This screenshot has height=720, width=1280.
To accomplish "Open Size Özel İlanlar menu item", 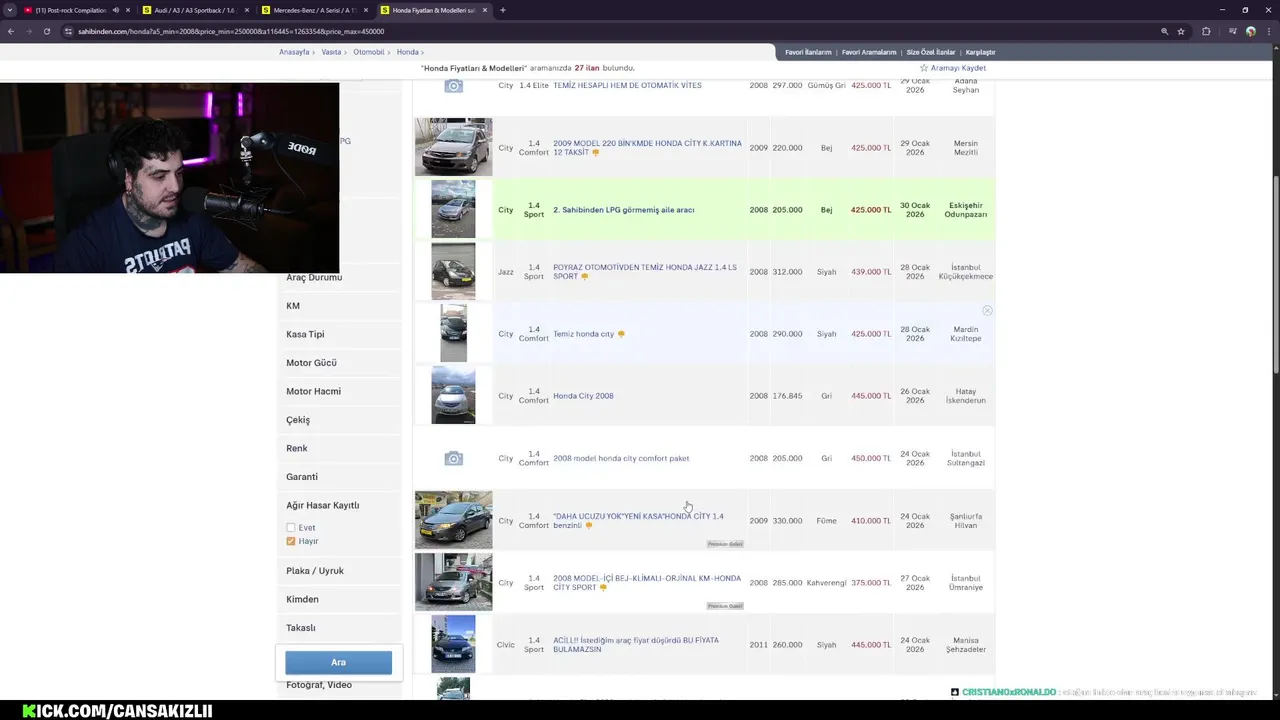I will 931,52.
